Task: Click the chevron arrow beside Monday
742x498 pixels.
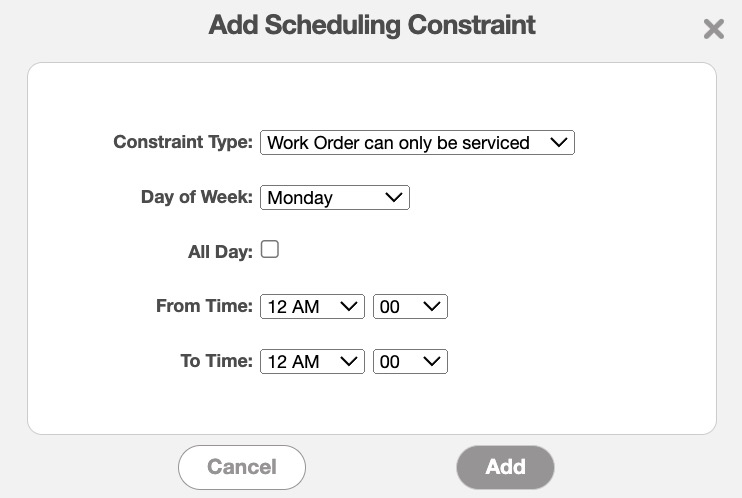Action: click(x=393, y=198)
